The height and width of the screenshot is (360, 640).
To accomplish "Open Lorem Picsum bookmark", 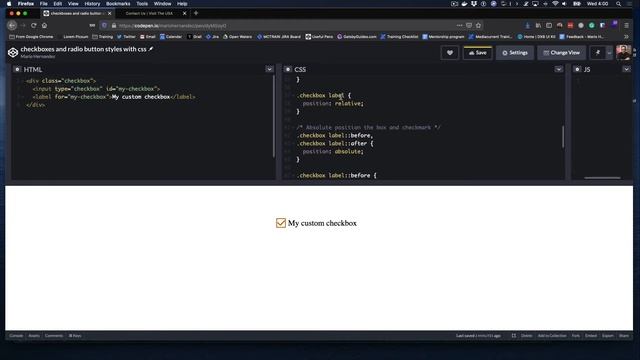I will pyautogui.click(x=73, y=37).
